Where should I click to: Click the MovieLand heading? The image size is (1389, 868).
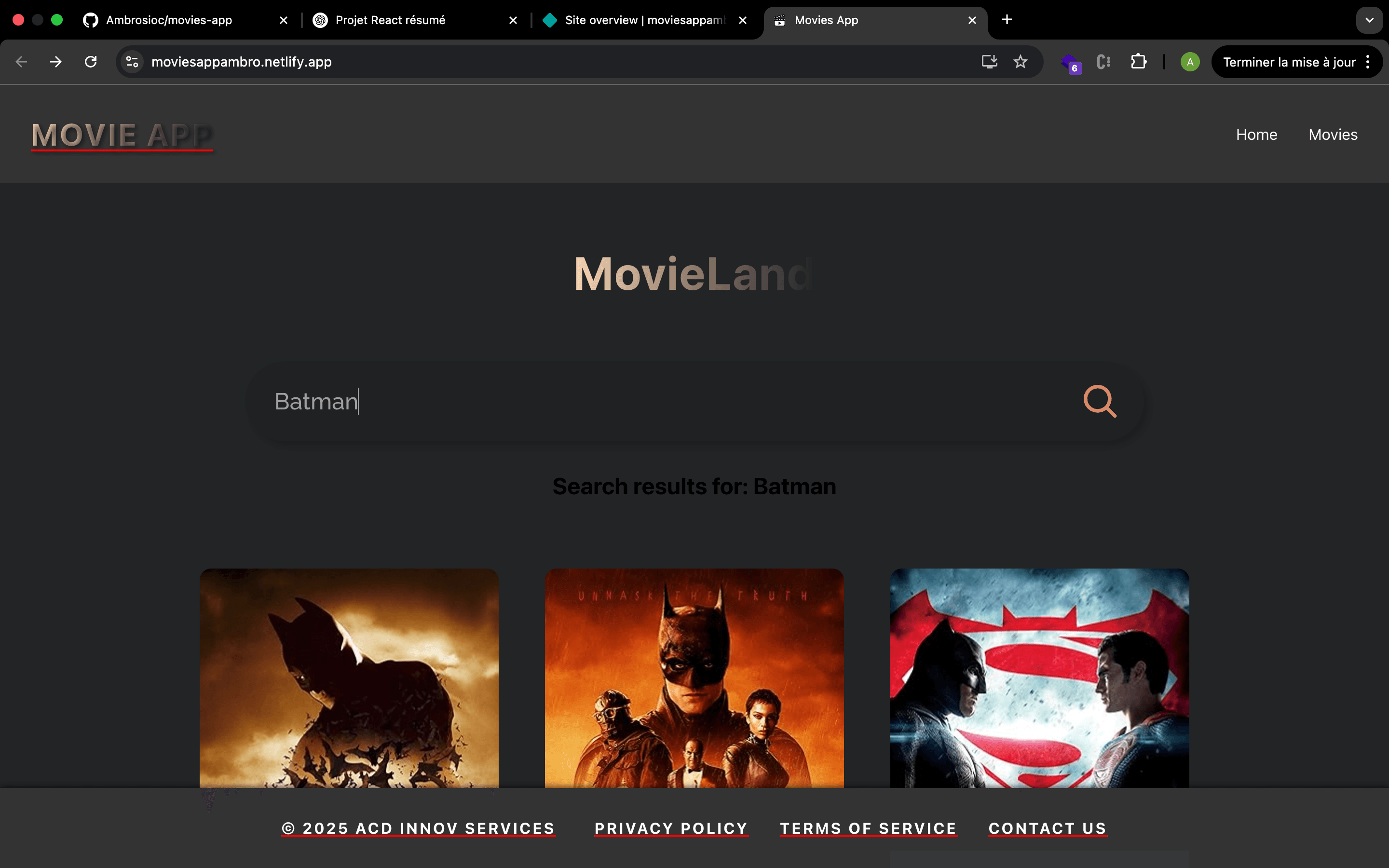694,274
